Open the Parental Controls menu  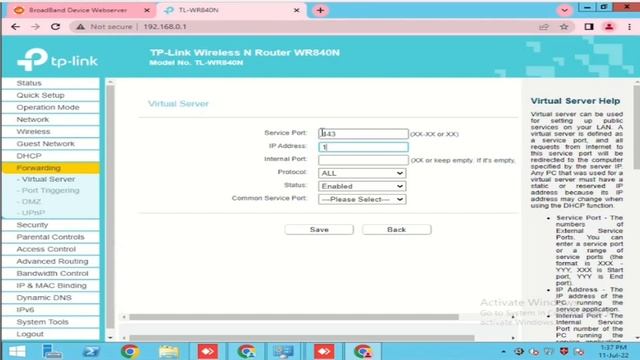(x=51, y=237)
